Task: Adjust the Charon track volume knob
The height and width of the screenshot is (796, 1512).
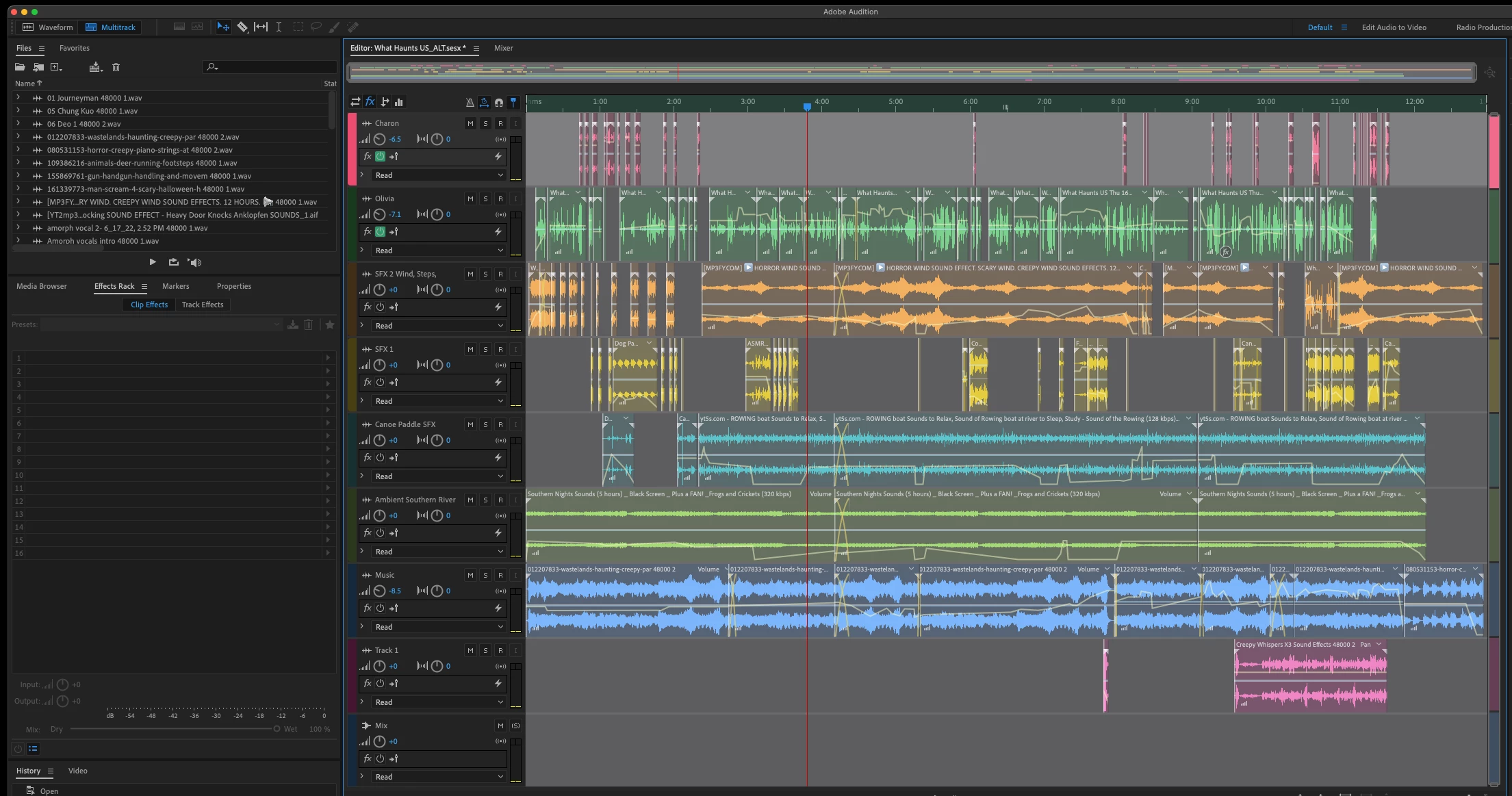Action: point(379,139)
